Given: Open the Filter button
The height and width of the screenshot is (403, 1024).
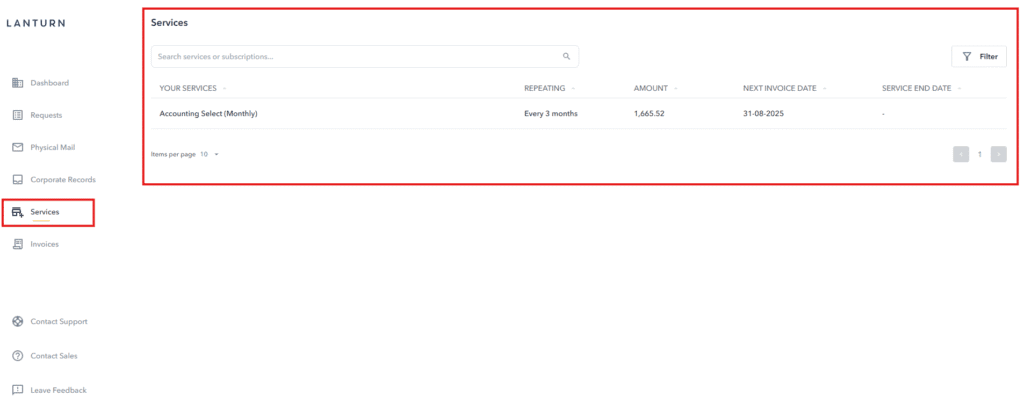Looking at the screenshot, I should click(x=978, y=57).
